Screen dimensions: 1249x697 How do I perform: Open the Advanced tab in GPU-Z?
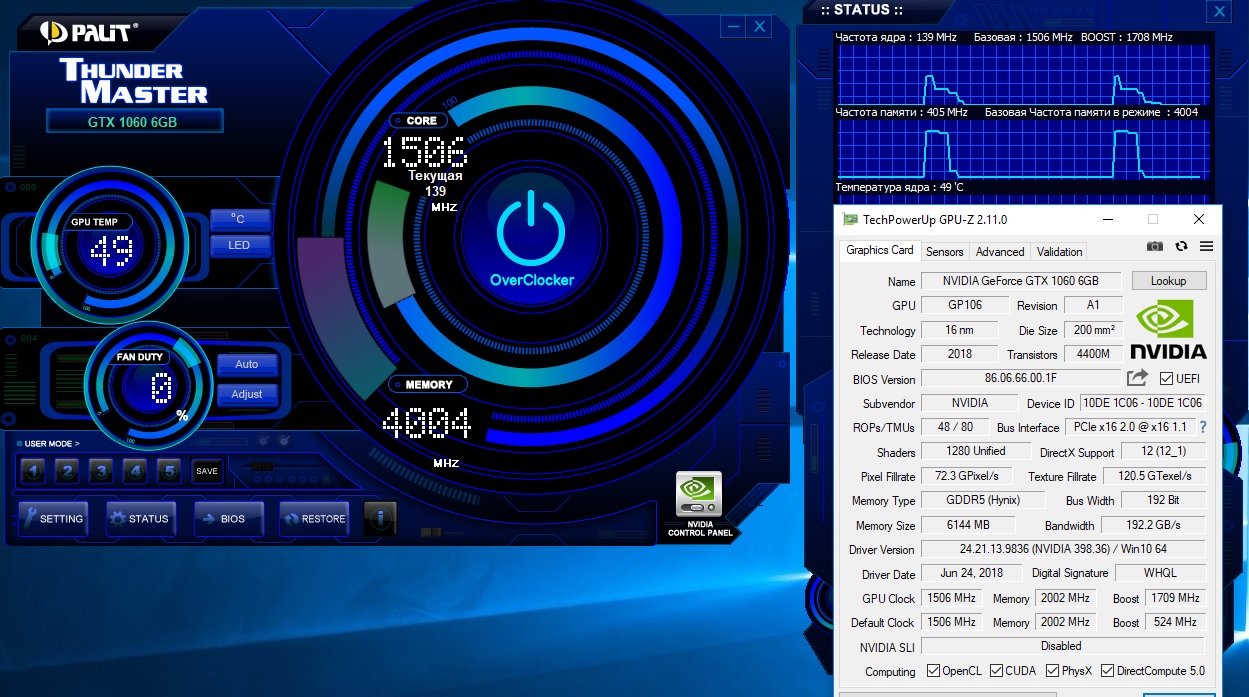point(1000,252)
